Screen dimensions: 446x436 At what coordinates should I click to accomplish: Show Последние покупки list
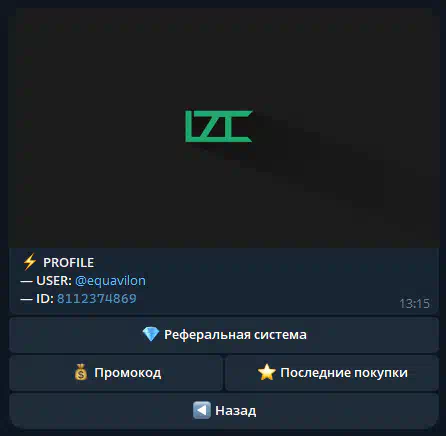[332, 373]
